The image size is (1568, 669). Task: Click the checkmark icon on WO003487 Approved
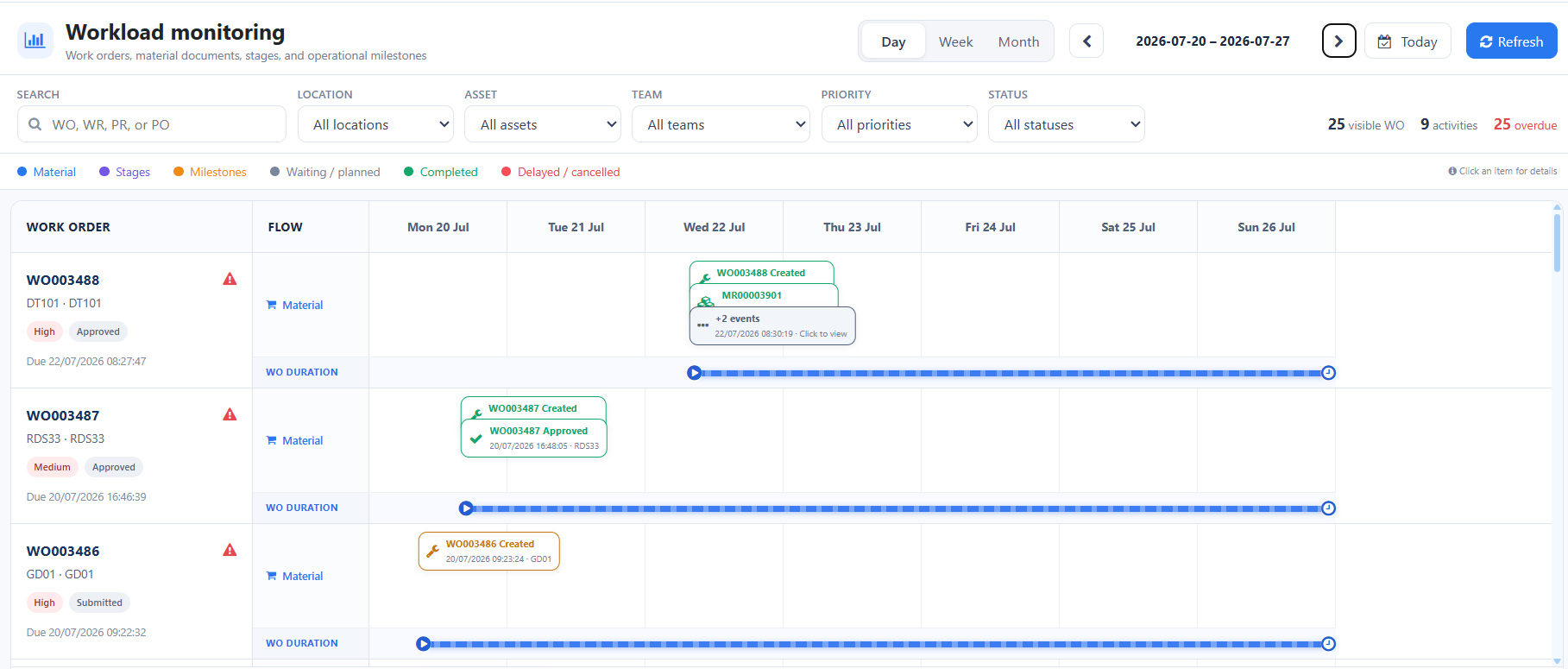click(x=475, y=438)
